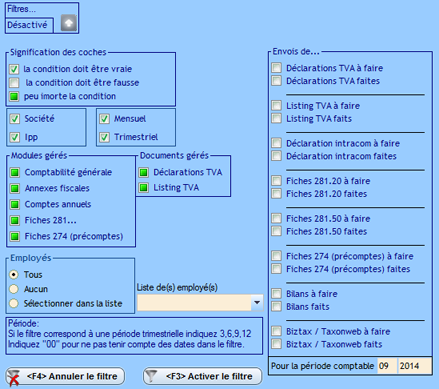The image size is (439, 389).
Task: Uncheck the Société checkbox
Action: 14,119
